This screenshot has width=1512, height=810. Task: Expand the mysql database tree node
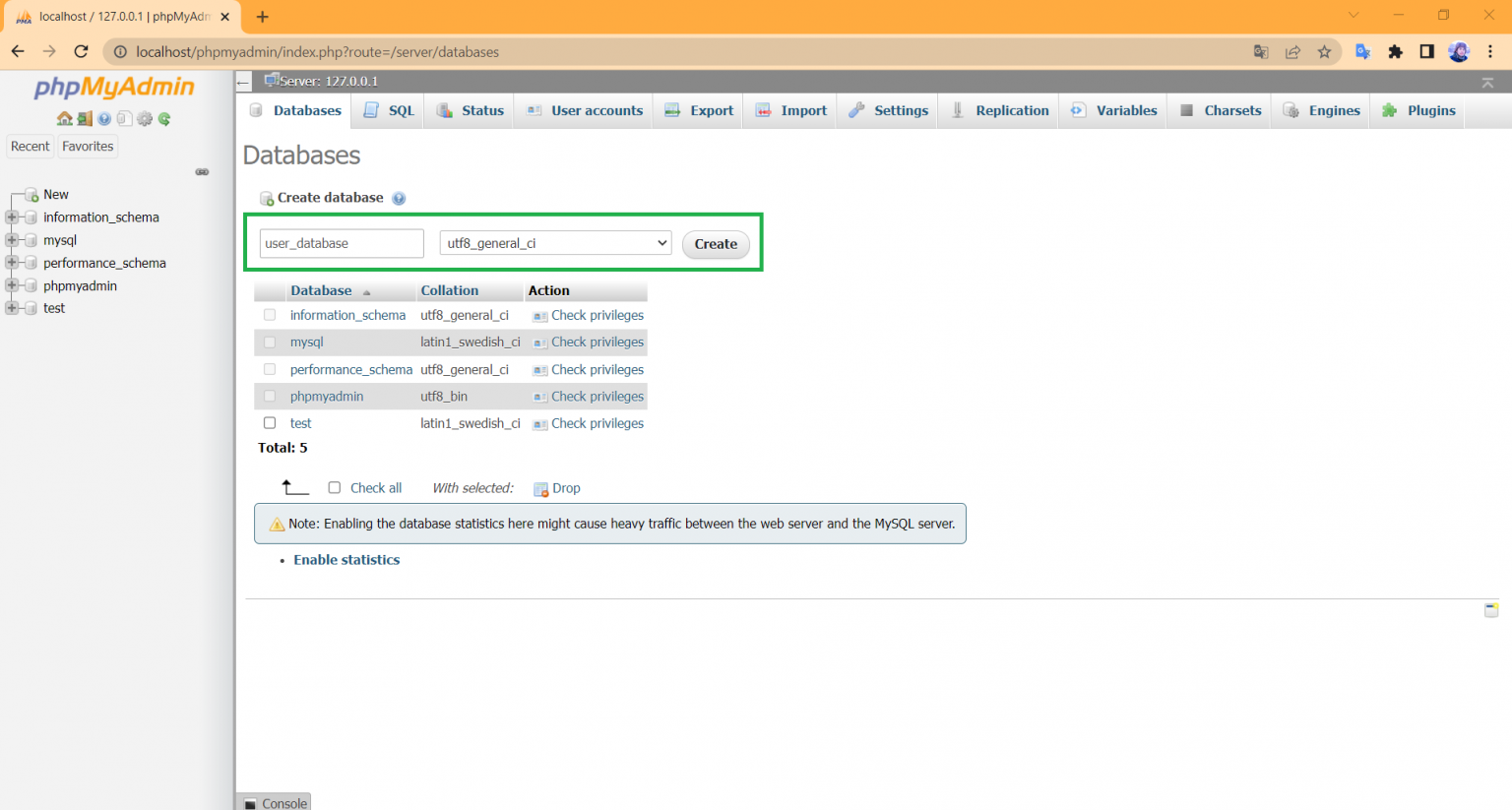click(x=12, y=240)
